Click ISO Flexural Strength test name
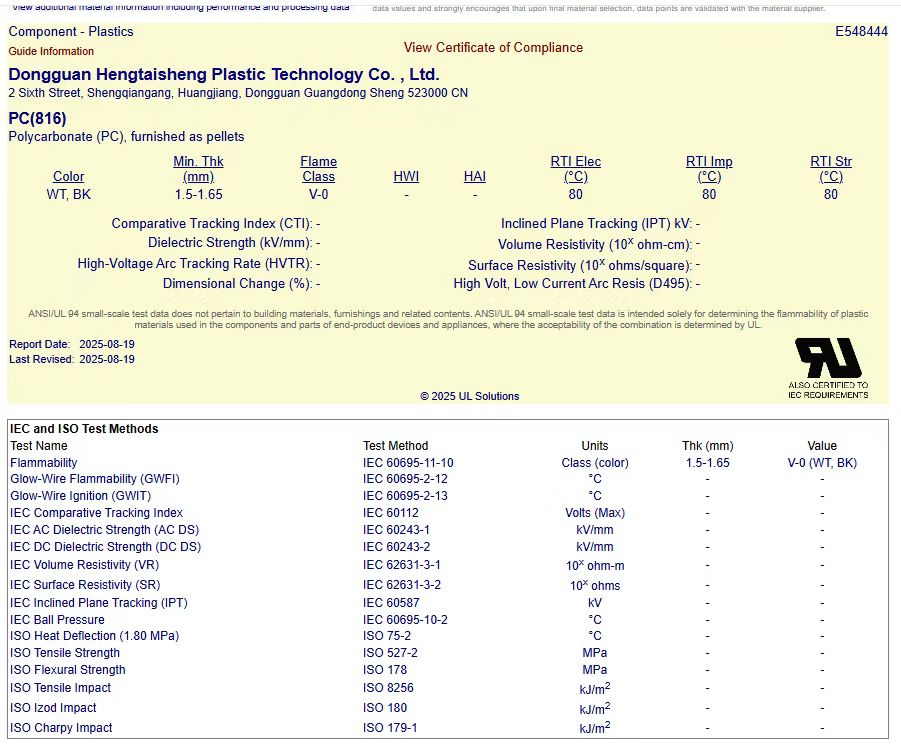 [x=68, y=669]
